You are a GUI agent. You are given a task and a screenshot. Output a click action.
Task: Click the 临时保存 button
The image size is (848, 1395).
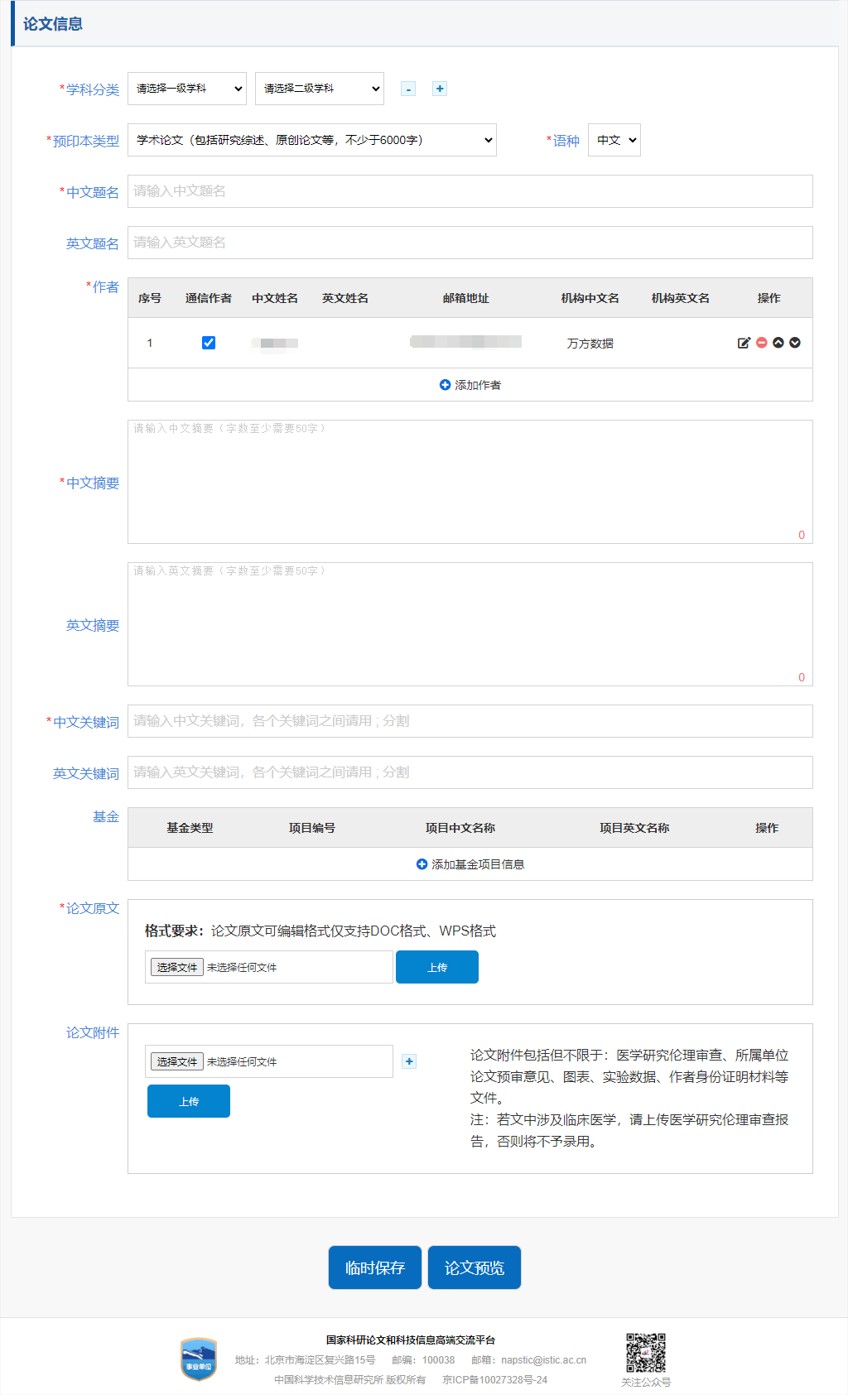[x=375, y=1267]
